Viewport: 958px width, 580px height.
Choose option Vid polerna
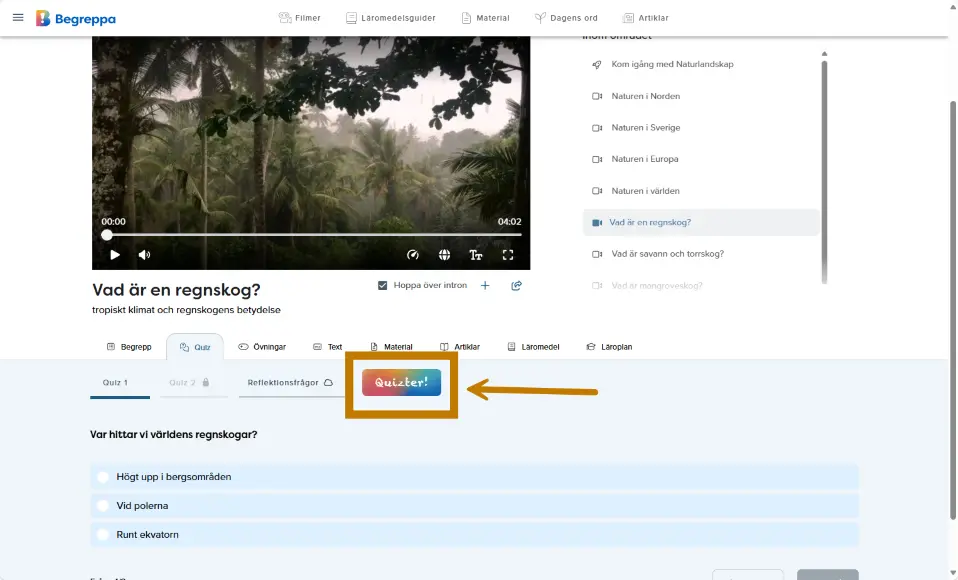coord(104,506)
